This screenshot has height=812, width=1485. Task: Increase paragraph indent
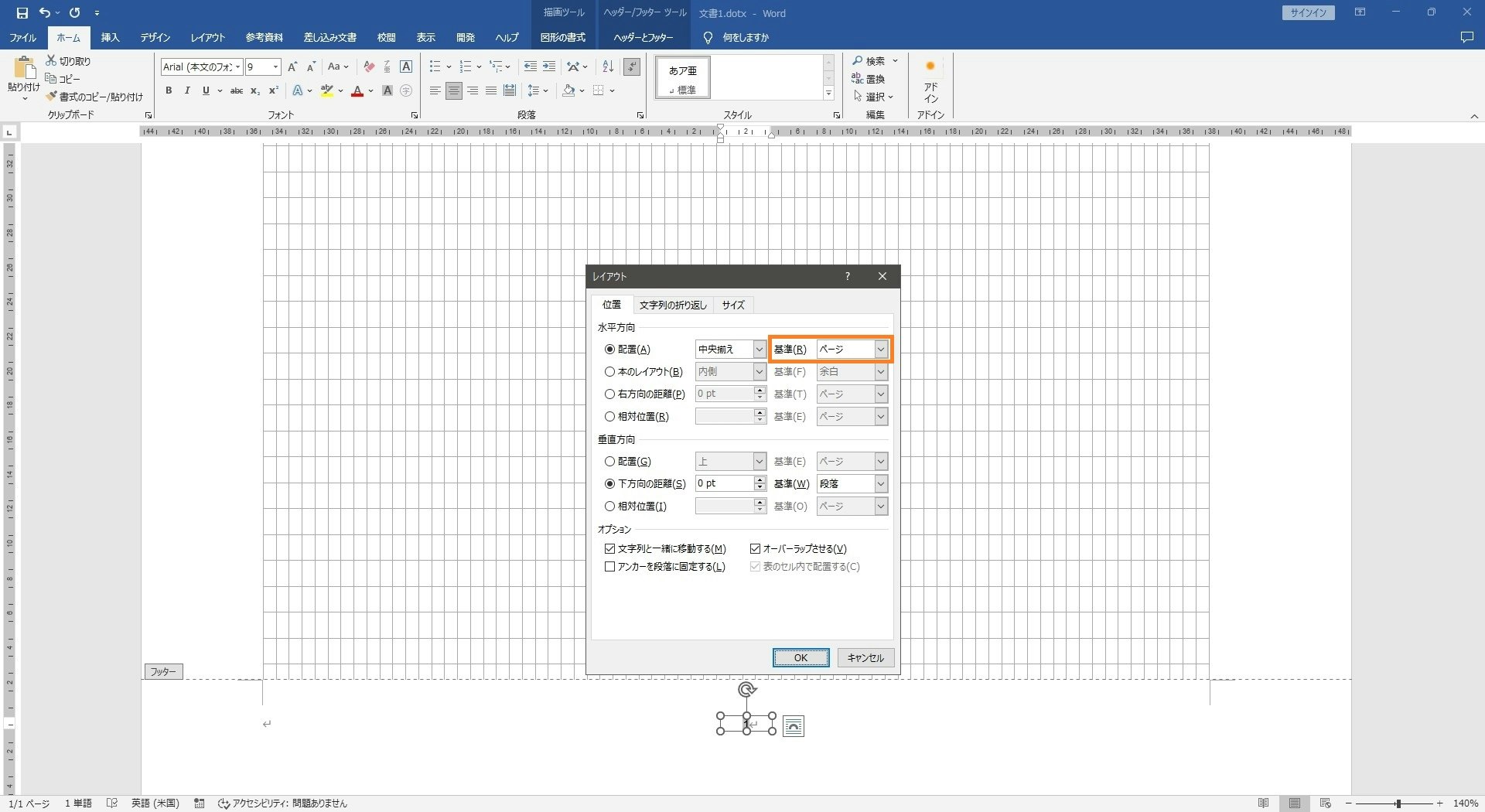[549, 67]
